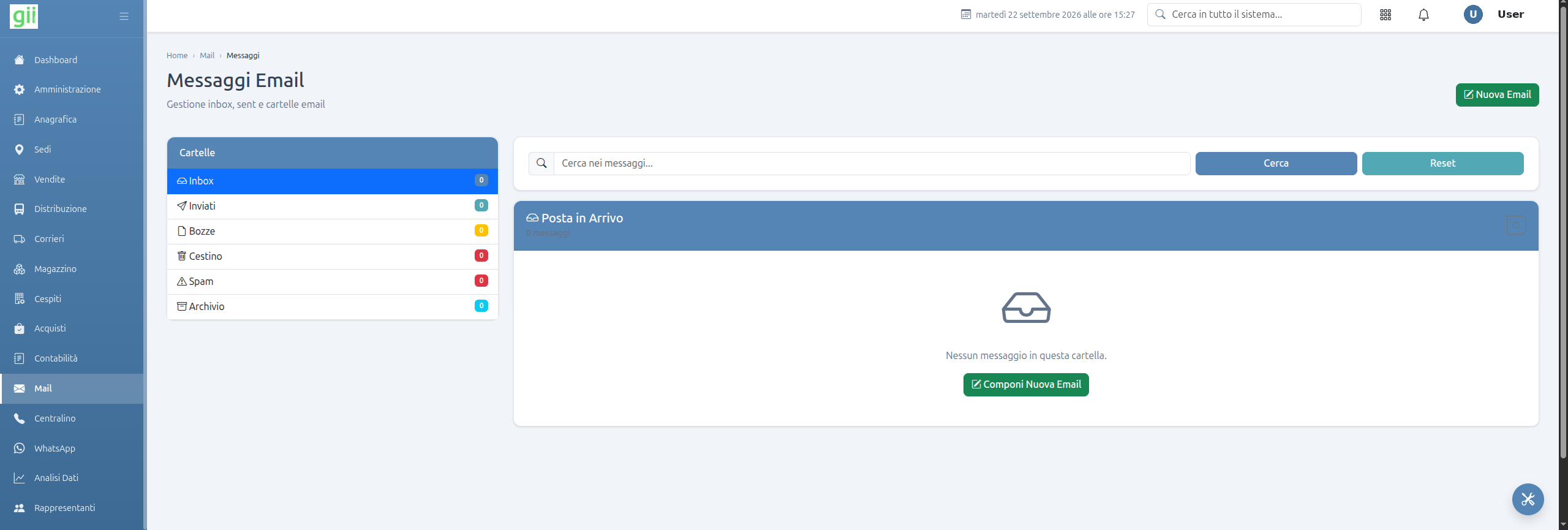Select Corrieri in the sidebar
This screenshot has width=1568, height=530.
pos(72,239)
